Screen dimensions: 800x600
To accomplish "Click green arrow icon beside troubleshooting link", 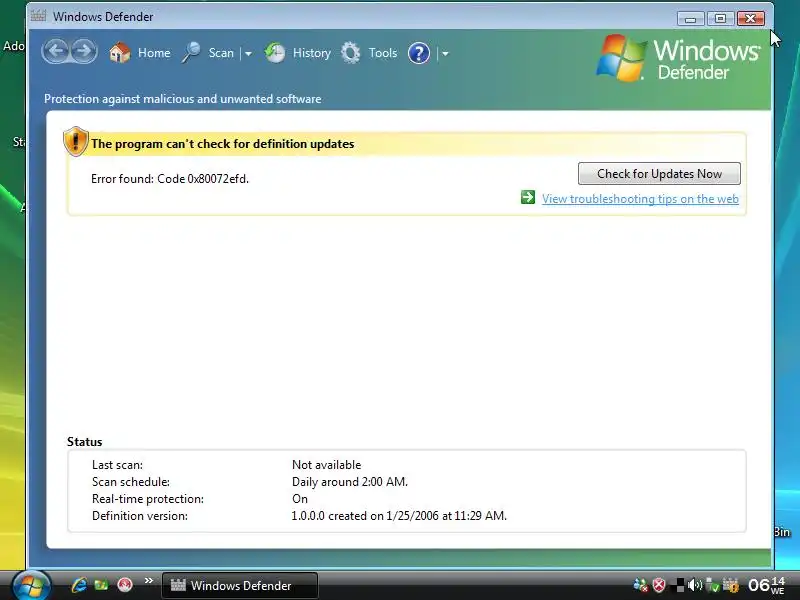I will [x=528, y=197].
